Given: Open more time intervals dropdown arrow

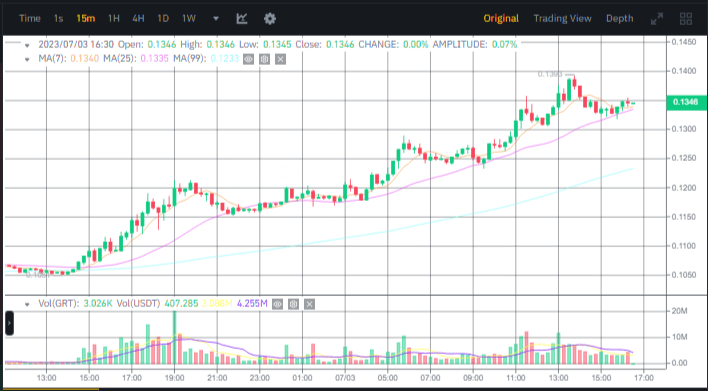Looking at the screenshot, I should point(216,19).
